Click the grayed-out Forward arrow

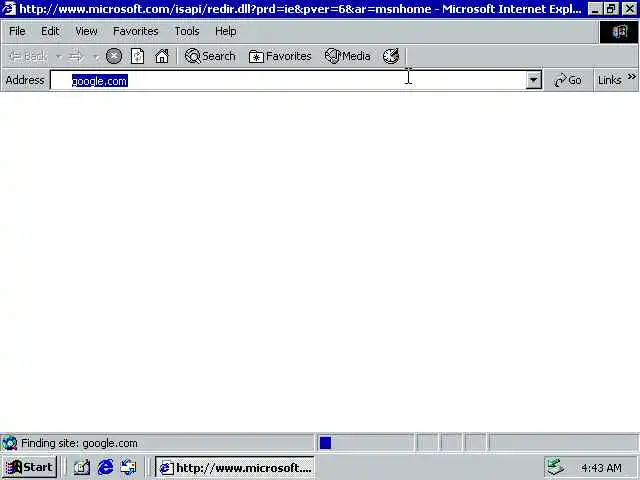pyautogui.click(x=76, y=56)
